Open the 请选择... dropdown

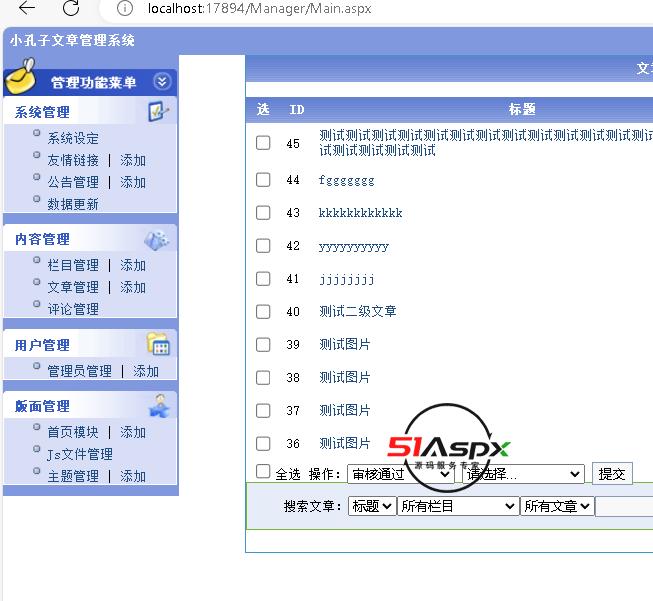pos(523,474)
